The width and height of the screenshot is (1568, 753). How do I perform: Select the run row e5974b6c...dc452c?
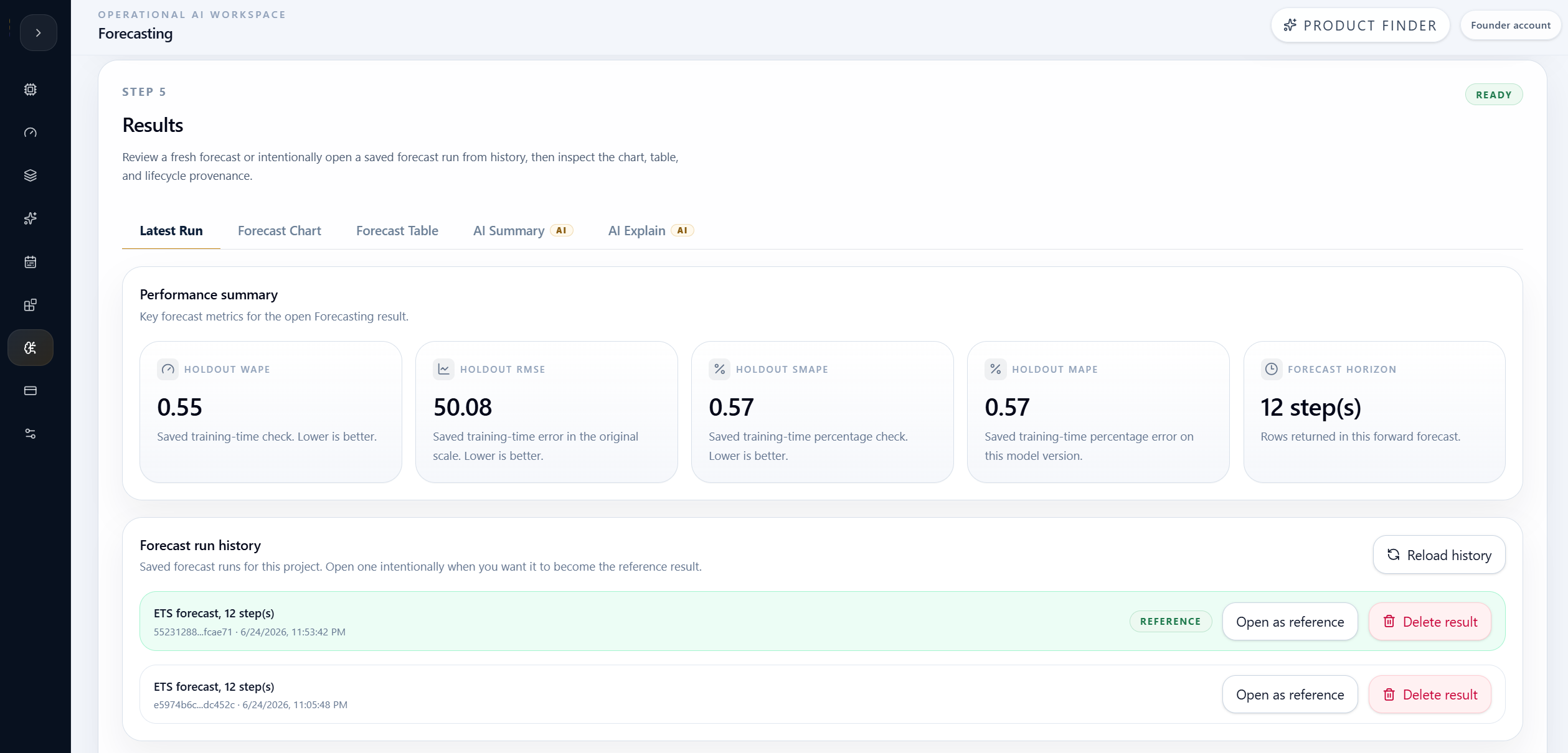pos(822,695)
